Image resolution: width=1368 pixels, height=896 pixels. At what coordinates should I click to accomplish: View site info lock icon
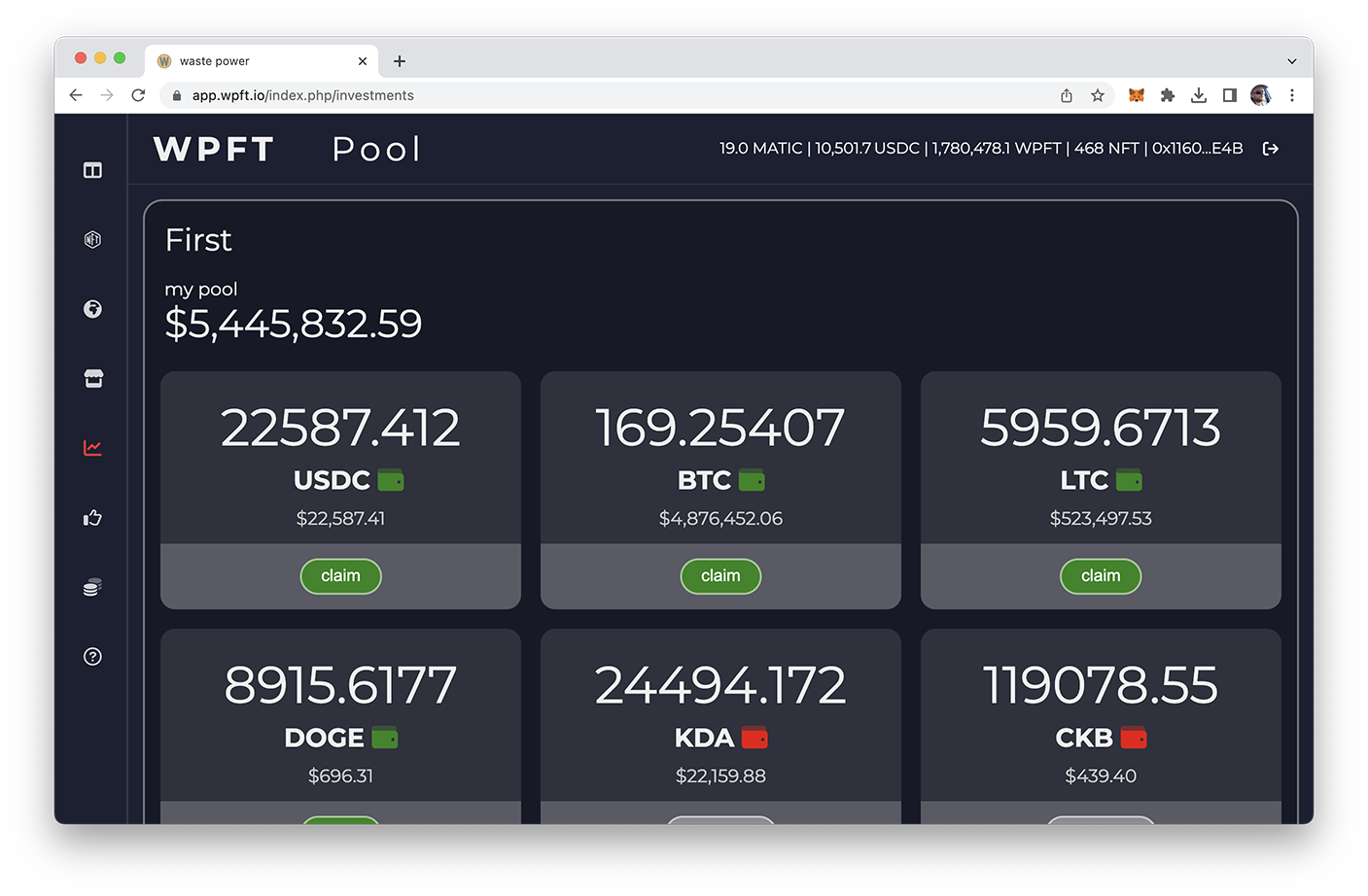tap(177, 95)
